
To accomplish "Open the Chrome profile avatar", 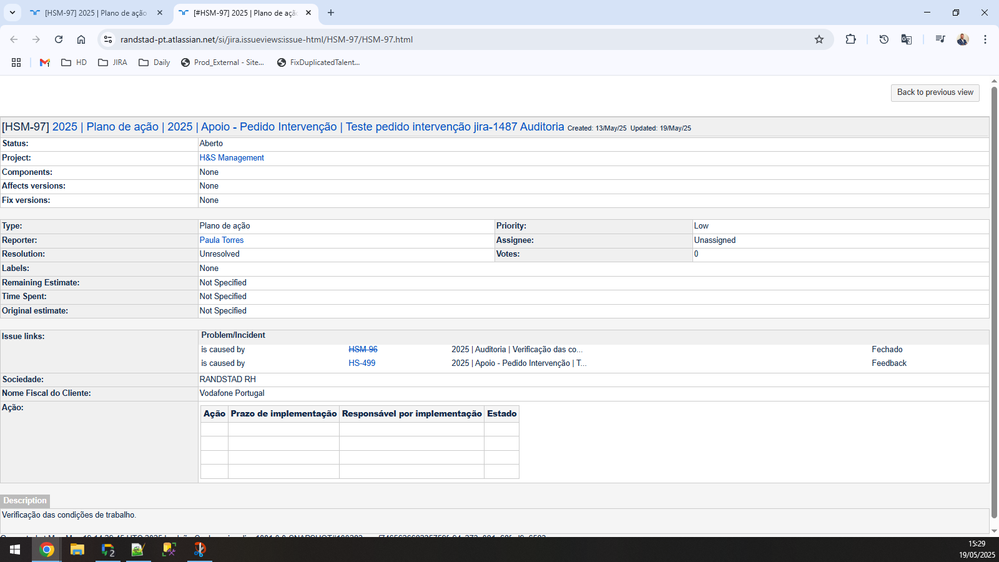I will click(x=963, y=40).
